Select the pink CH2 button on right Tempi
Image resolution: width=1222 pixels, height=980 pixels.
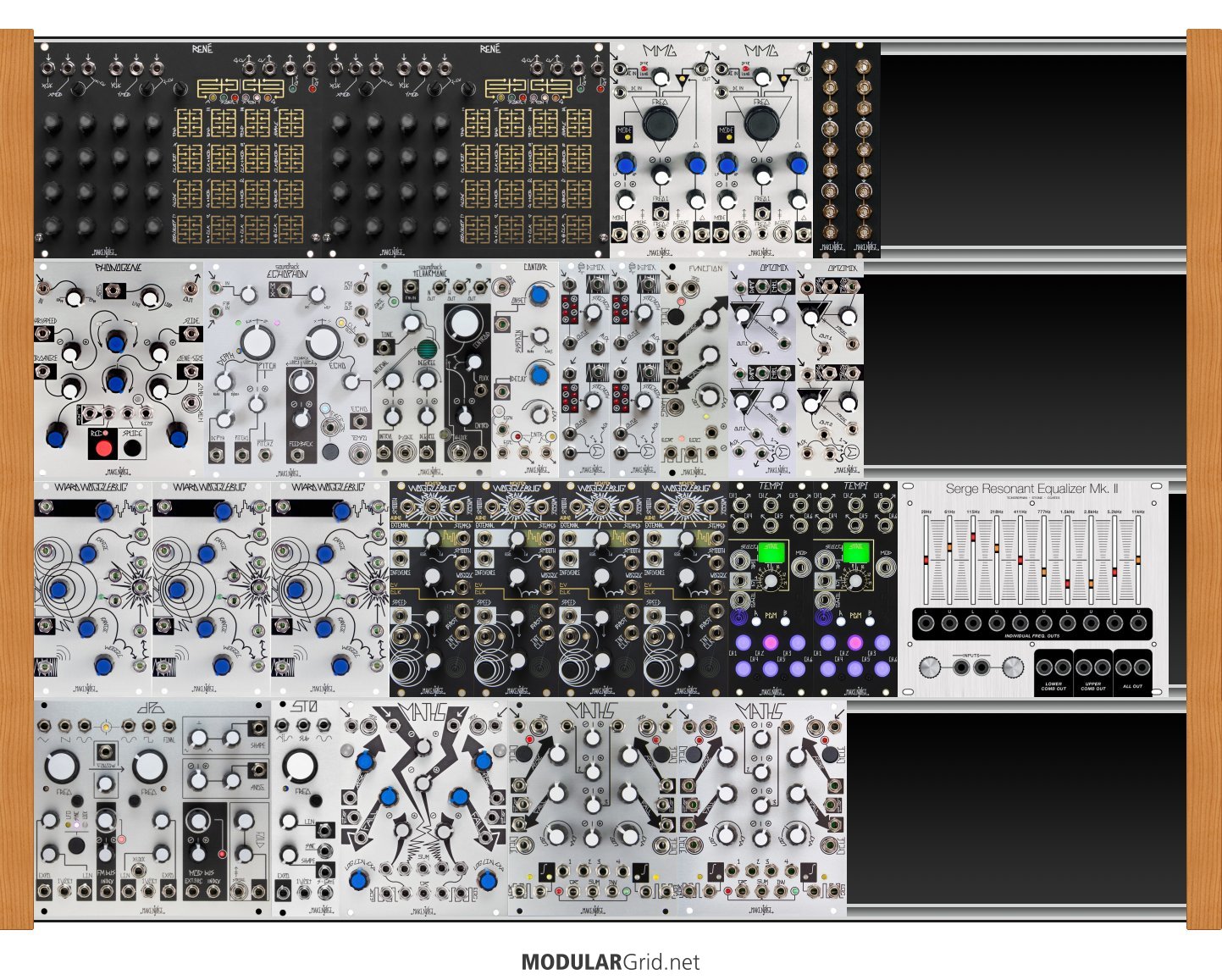[854, 643]
